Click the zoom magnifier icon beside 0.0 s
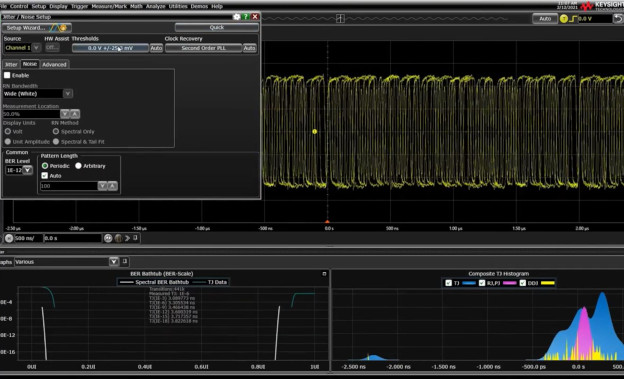This screenshot has width=624, height=379. pyautogui.click(x=108, y=238)
